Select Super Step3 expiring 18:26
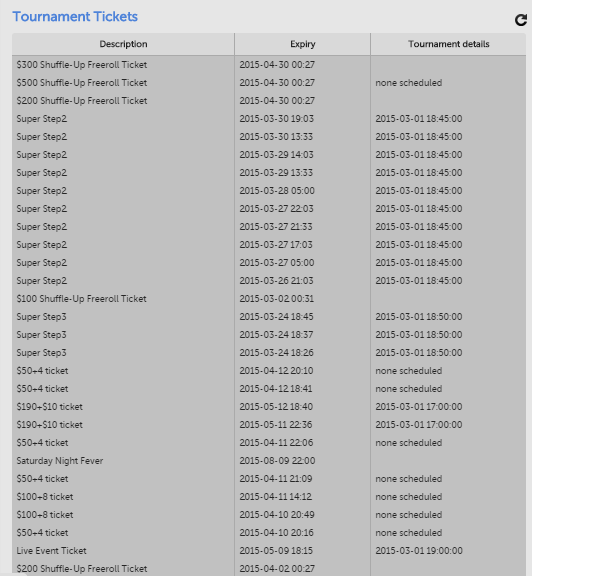This screenshot has width=614, height=576. [x=269, y=353]
